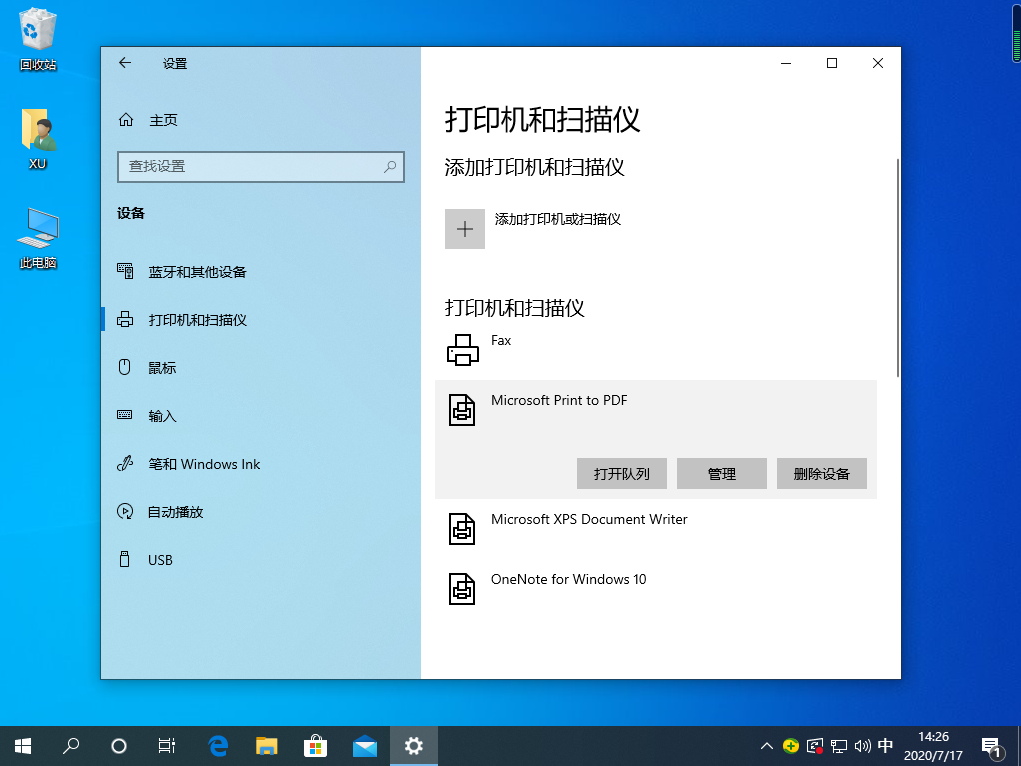Select the Fax printer icon

tap(461, 349)
